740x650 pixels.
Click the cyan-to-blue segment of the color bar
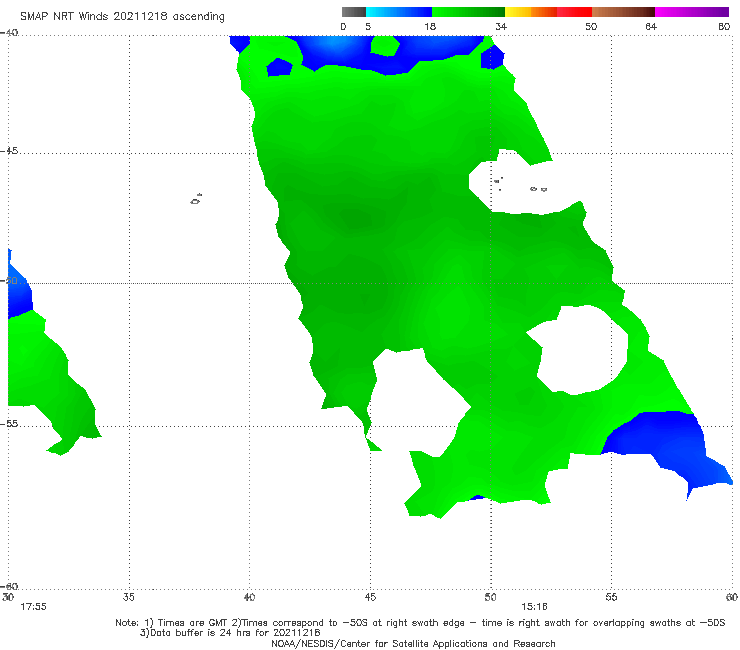(x=399, y=12)
